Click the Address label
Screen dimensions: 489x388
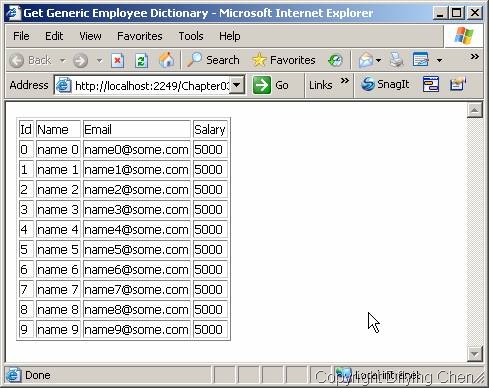29,85
